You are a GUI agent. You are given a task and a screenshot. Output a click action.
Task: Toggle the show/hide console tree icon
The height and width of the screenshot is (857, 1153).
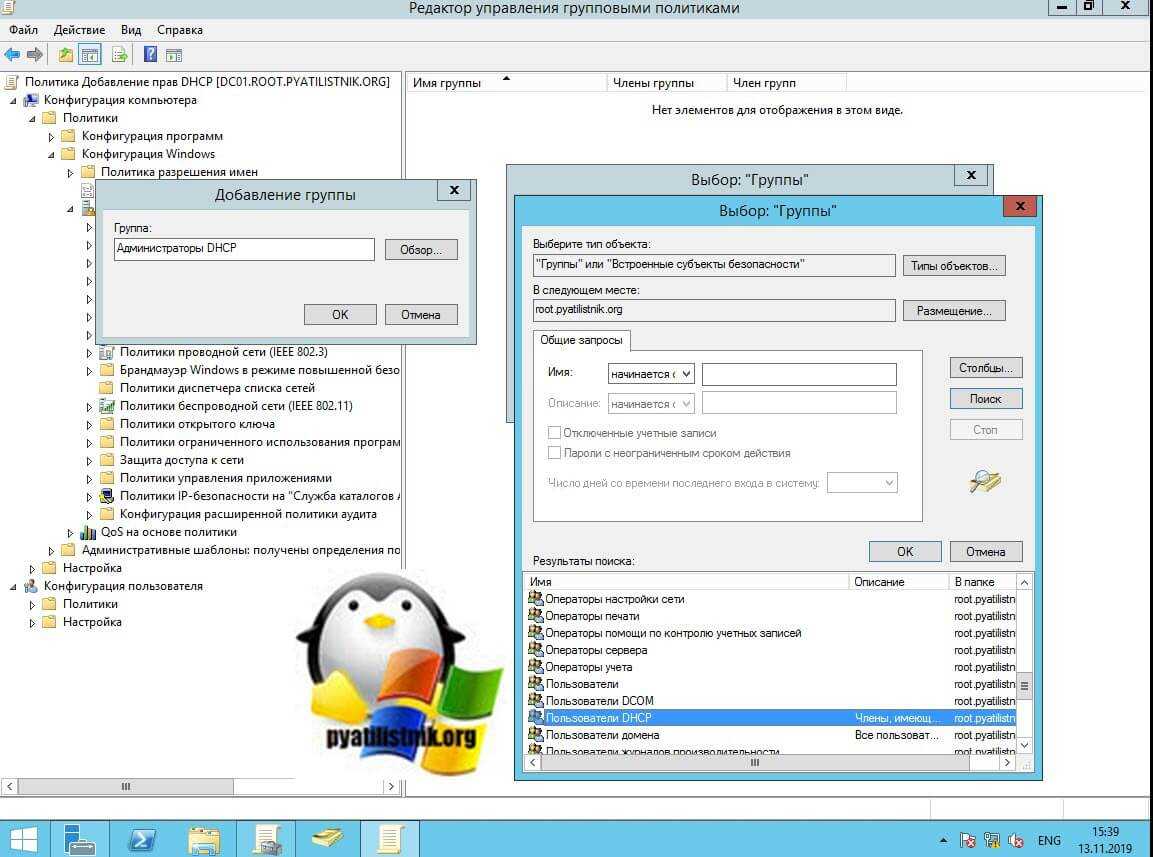[90, 55]
